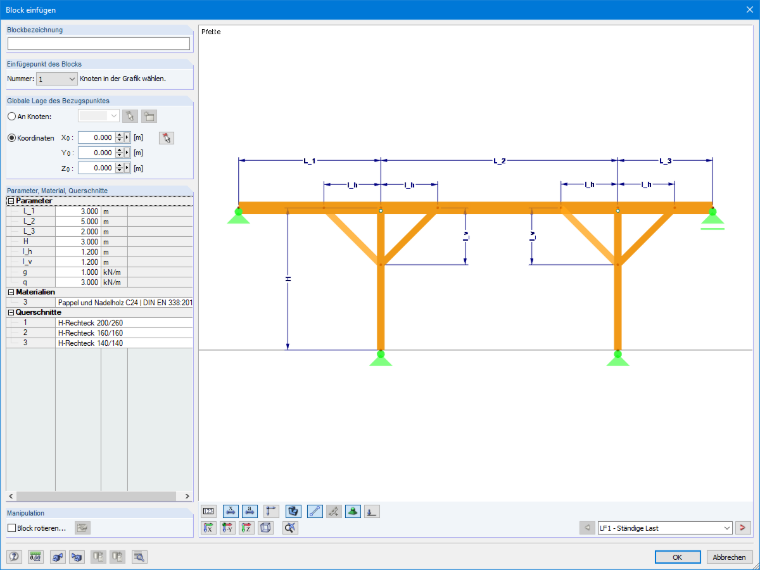The height and width of the screenshot is (570, 760).
Task: Click the q value 3.000 kN/m cell
Action: coord(78,283)
